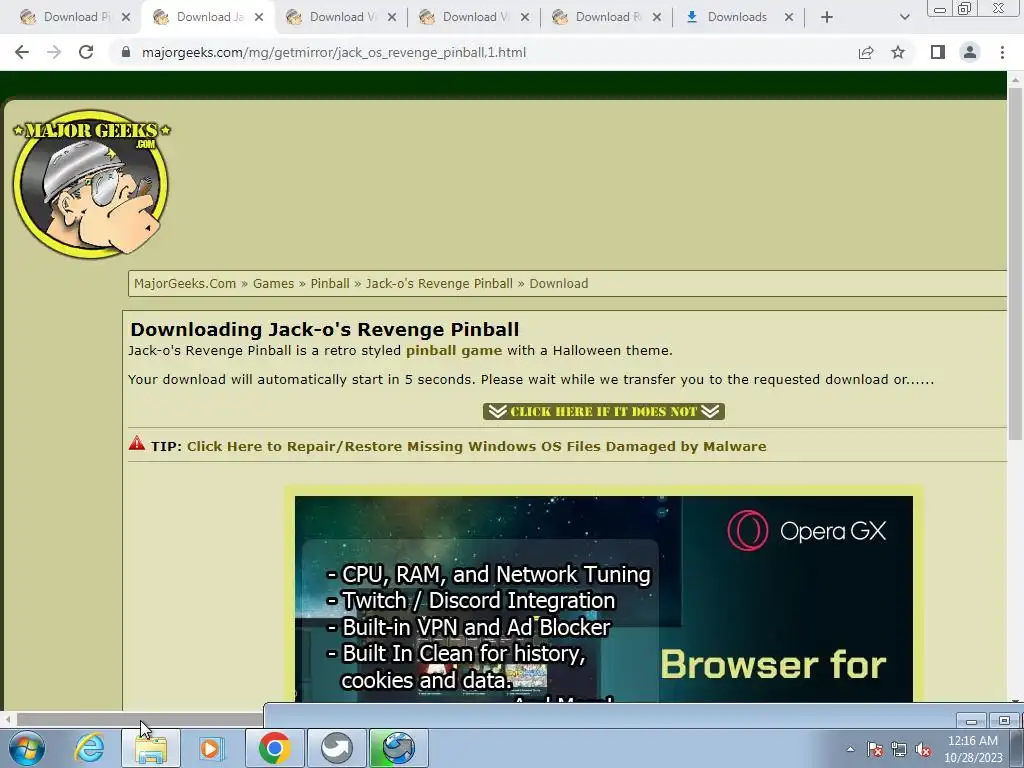
Task: Open the Games breadcrumb link
Action: click(x=274, y=283)
